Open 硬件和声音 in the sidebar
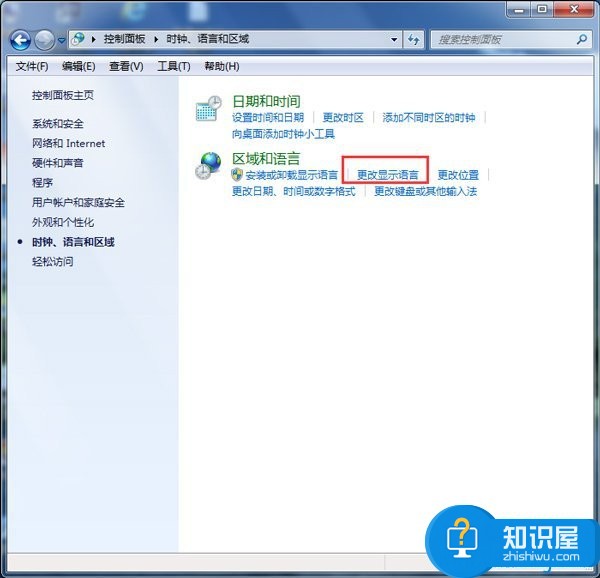 [58, 163]
